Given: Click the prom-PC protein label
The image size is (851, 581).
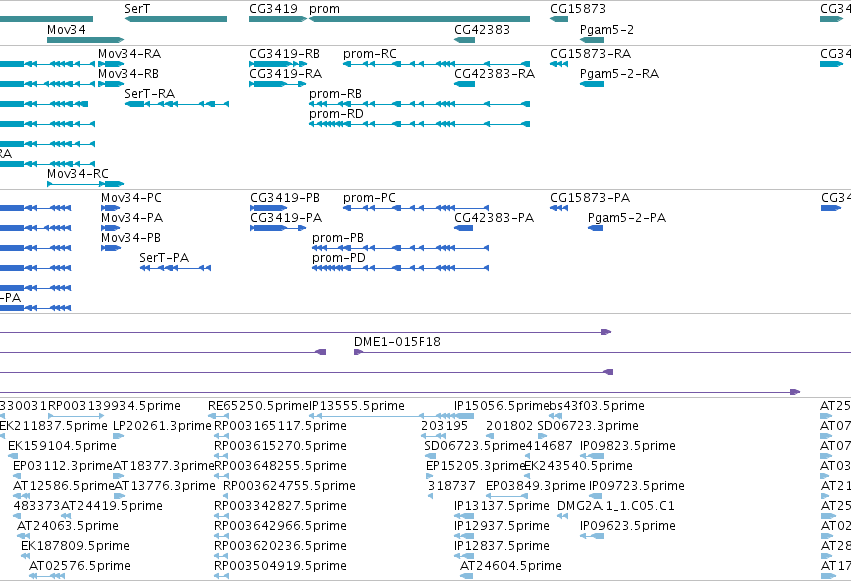Looking at the screenshot, I should point(369,198).
